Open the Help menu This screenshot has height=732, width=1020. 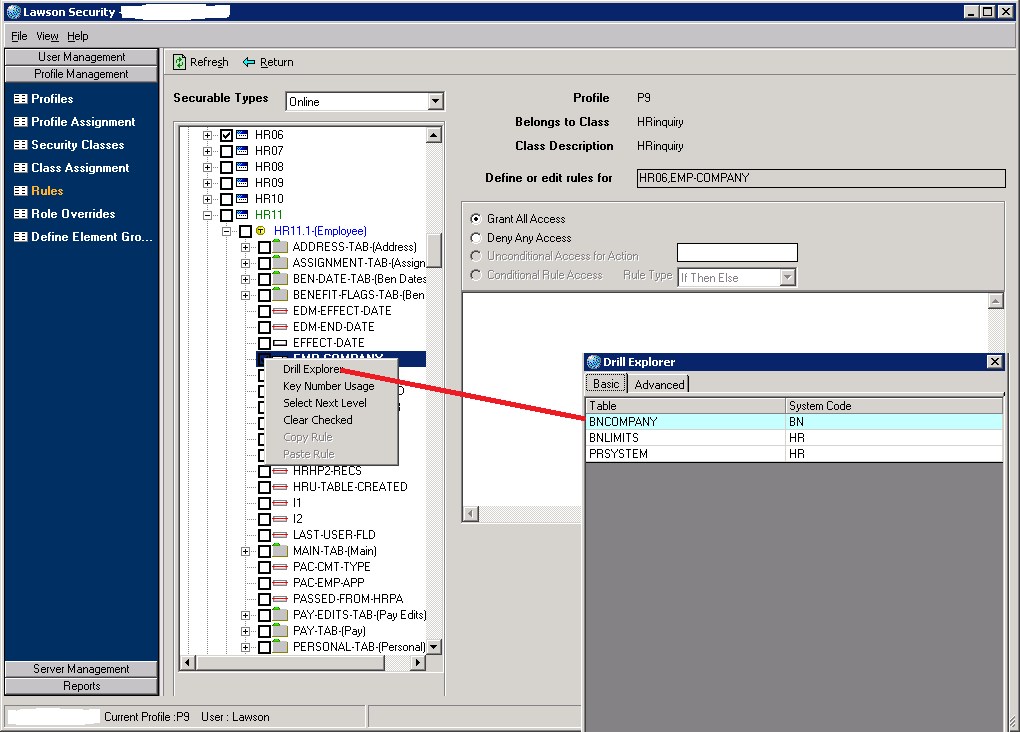(77, 36)
